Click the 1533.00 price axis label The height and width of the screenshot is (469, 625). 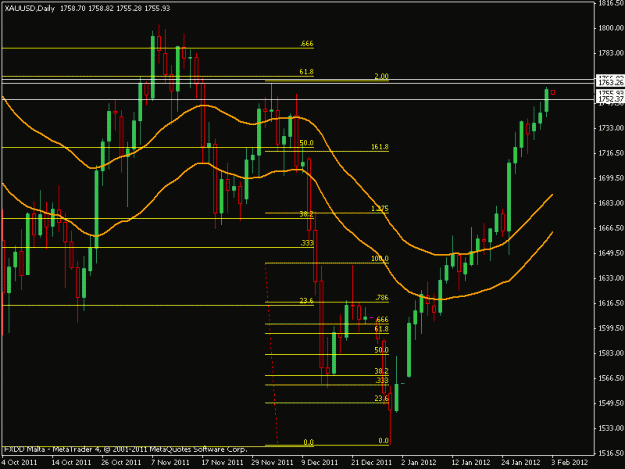point(611,428)
